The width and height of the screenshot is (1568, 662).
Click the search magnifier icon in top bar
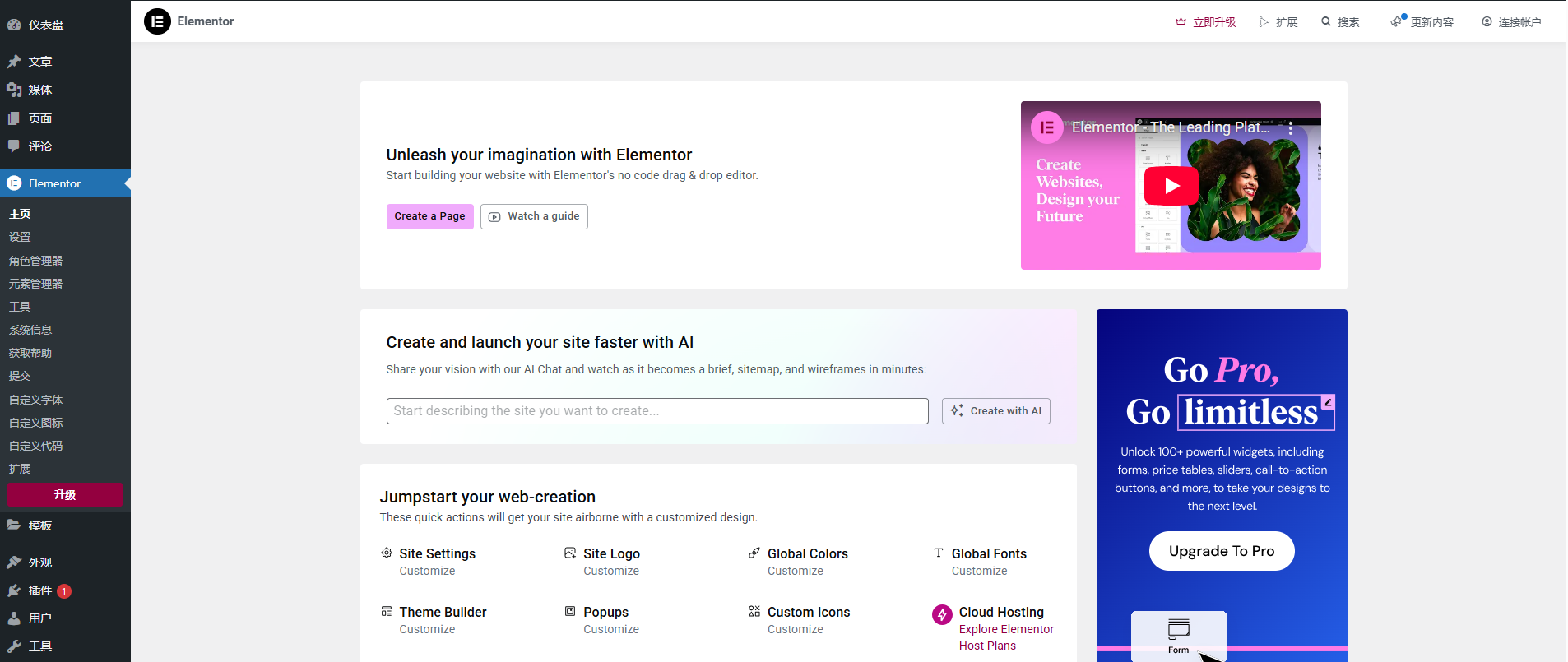(1326, 22)
